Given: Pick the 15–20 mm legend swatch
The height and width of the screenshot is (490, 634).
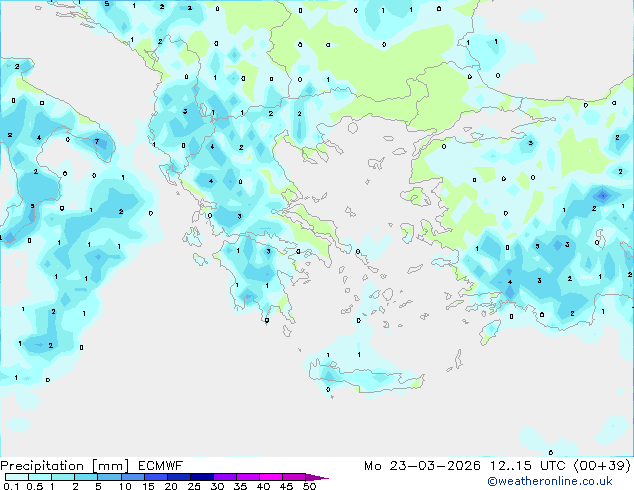Looking at the screenshot, I should point(155,477).
